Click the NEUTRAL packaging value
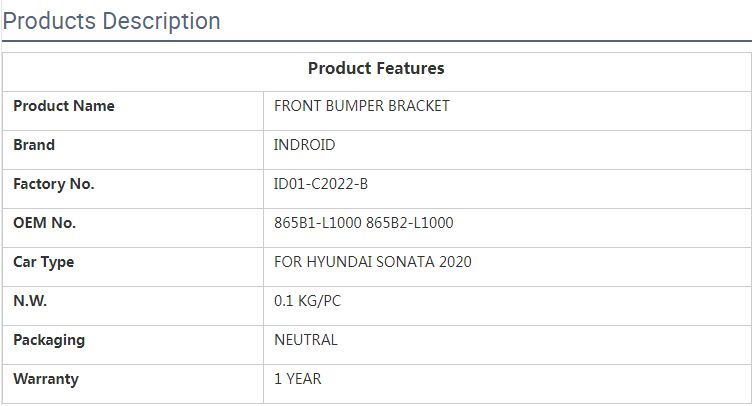The image size is (754, 406). point(306,340)
